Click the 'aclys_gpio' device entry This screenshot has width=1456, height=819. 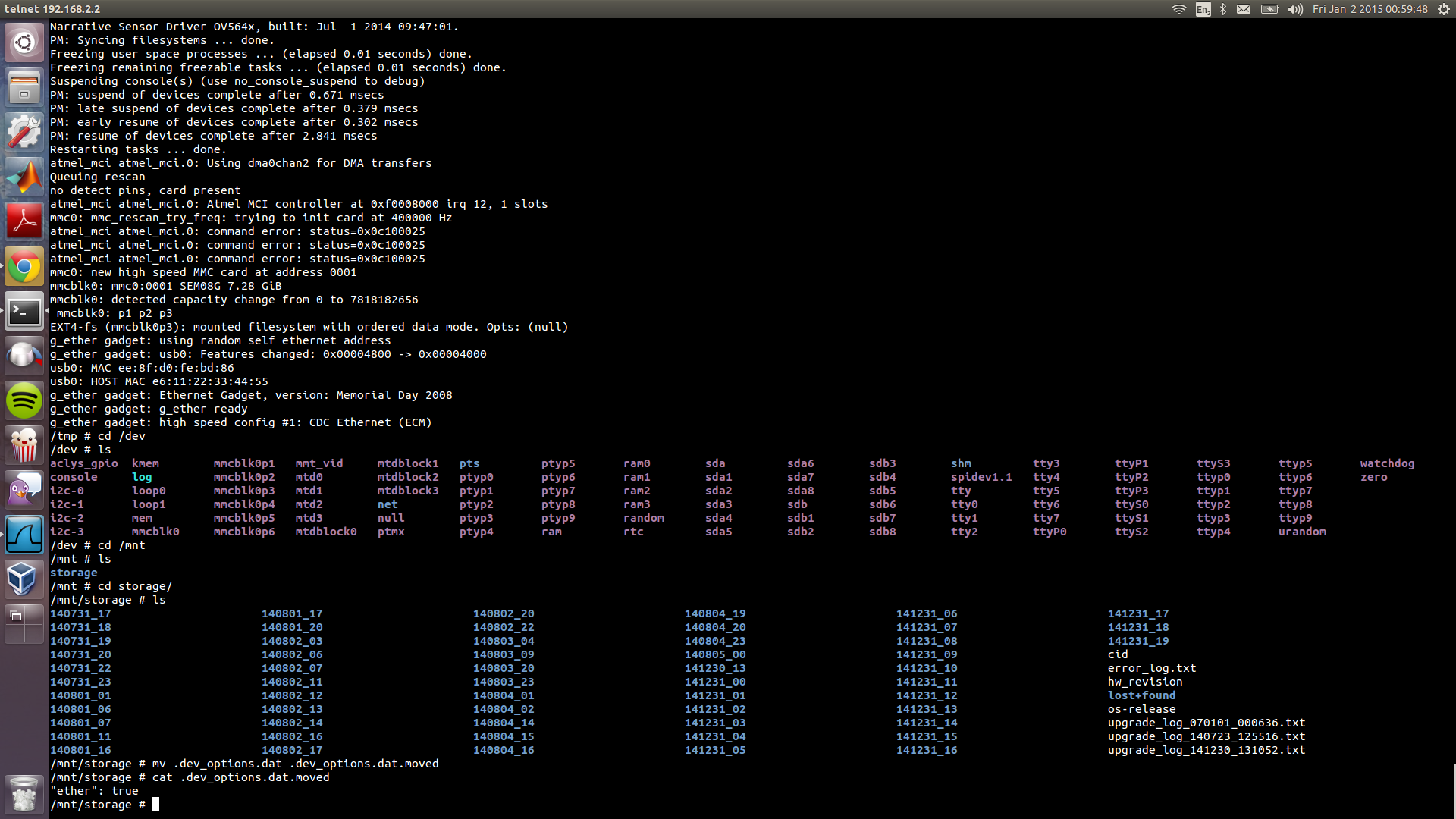click(x=84, y=463)
